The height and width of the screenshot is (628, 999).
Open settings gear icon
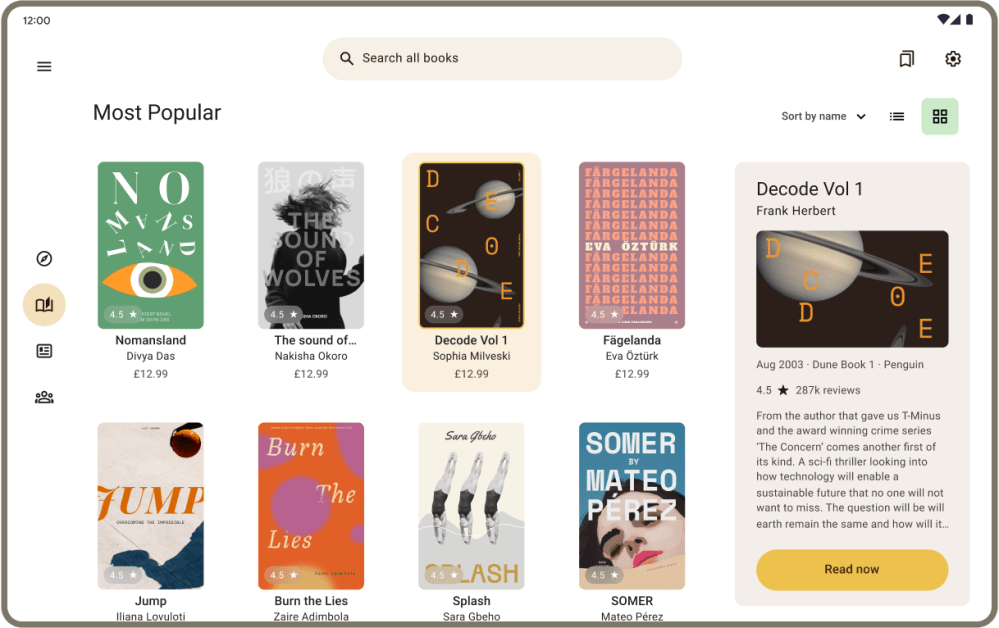(x=952, y=59)
